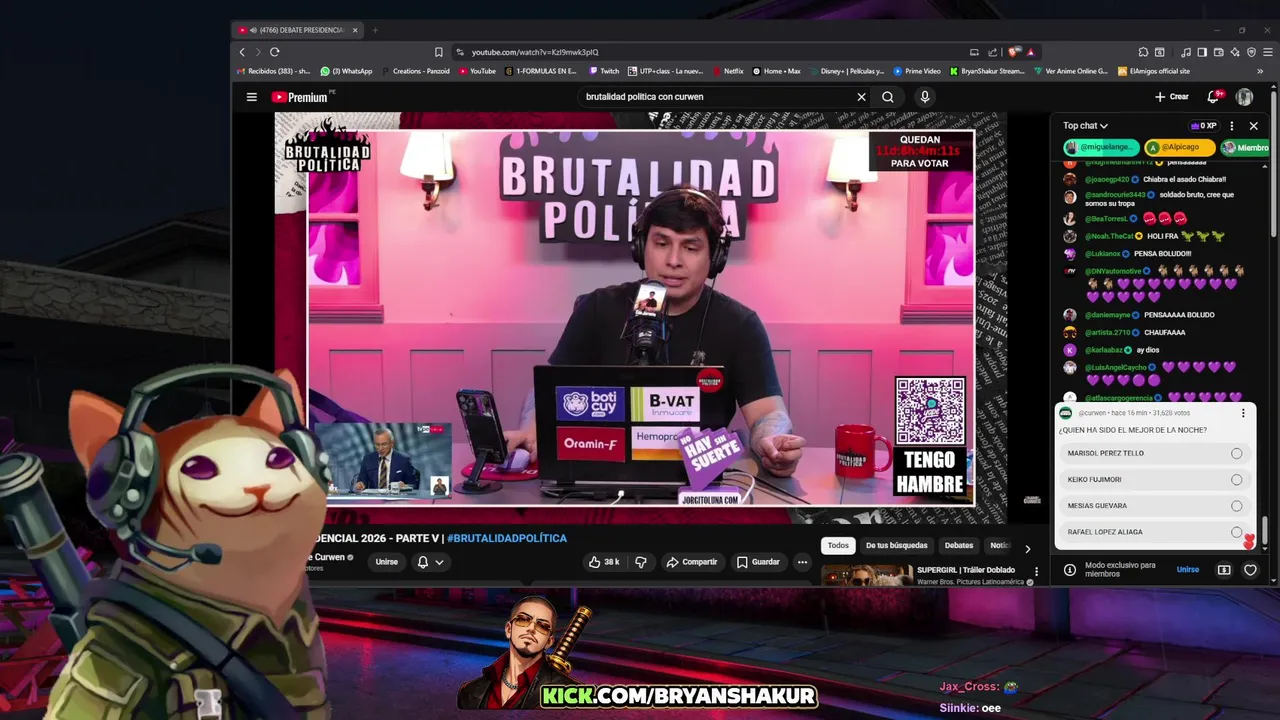Open YouTube notifications bell

[1214, 97]
